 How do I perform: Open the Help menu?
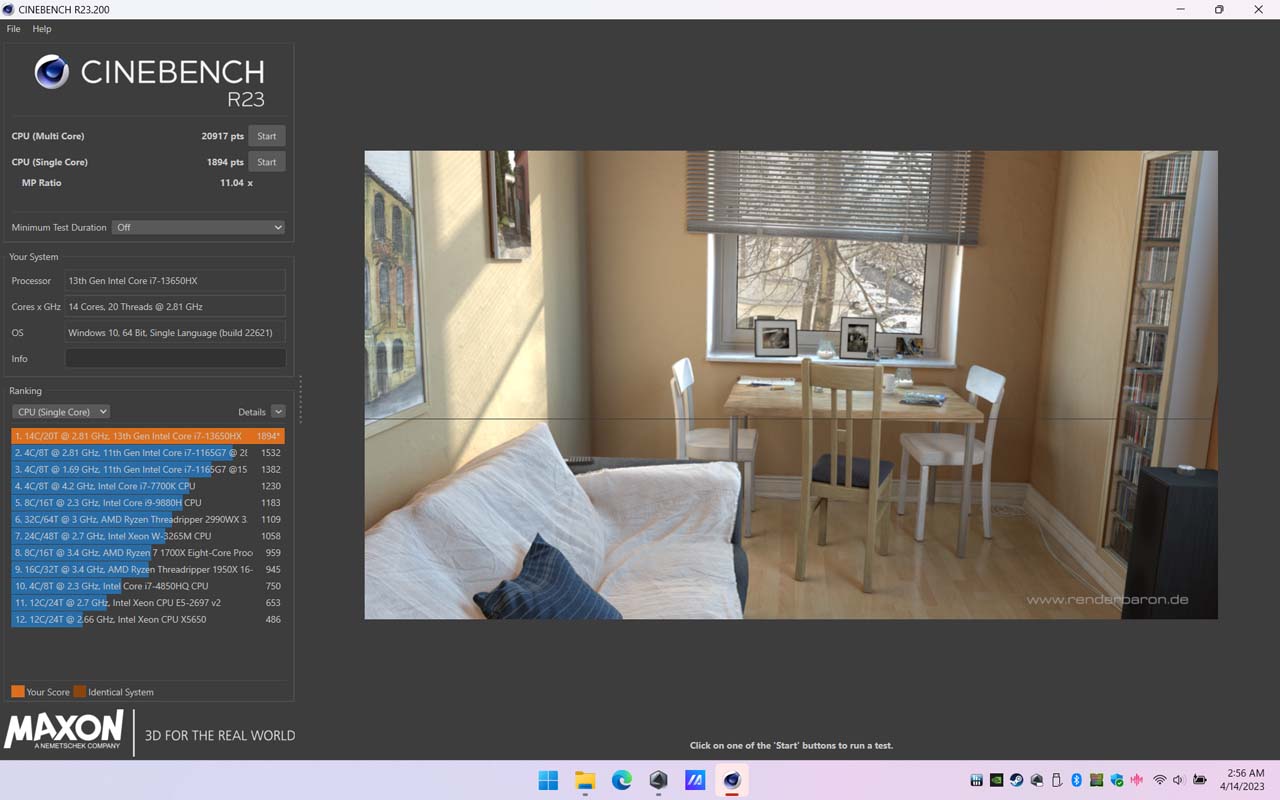[x=42, y=29]
